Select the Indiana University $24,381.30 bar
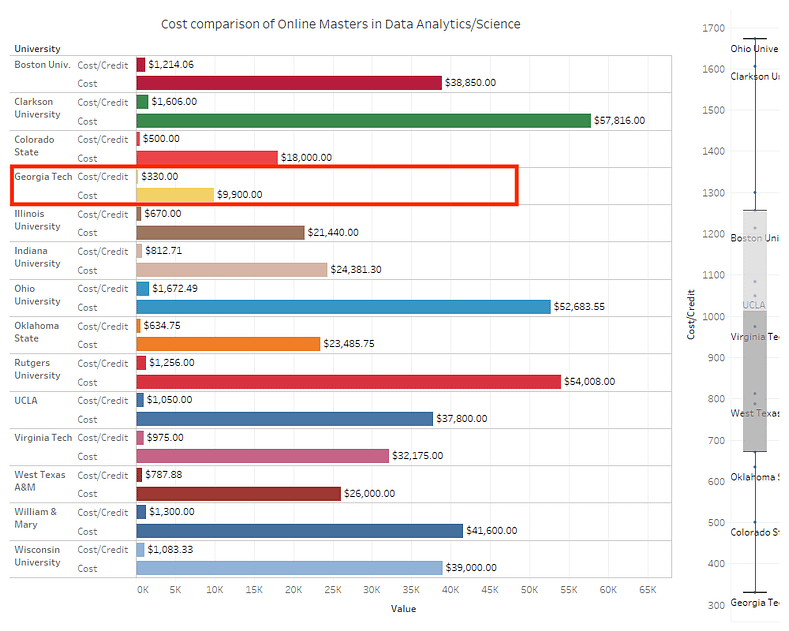 coord(231,270)
